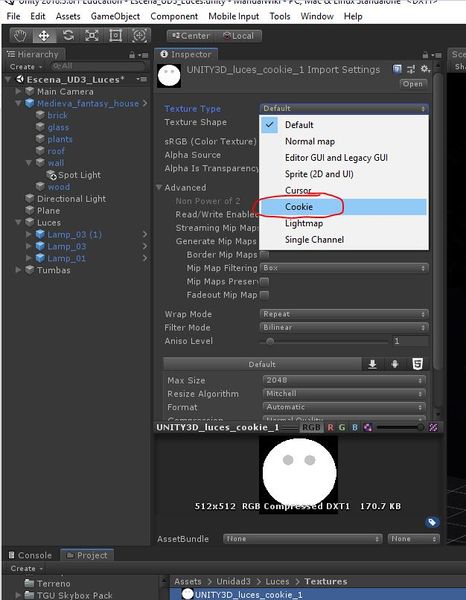This screenshot has height=600, width=466.
Task: Choose Sprite (2D and UI) texture type
Action: tap(344, 174)
